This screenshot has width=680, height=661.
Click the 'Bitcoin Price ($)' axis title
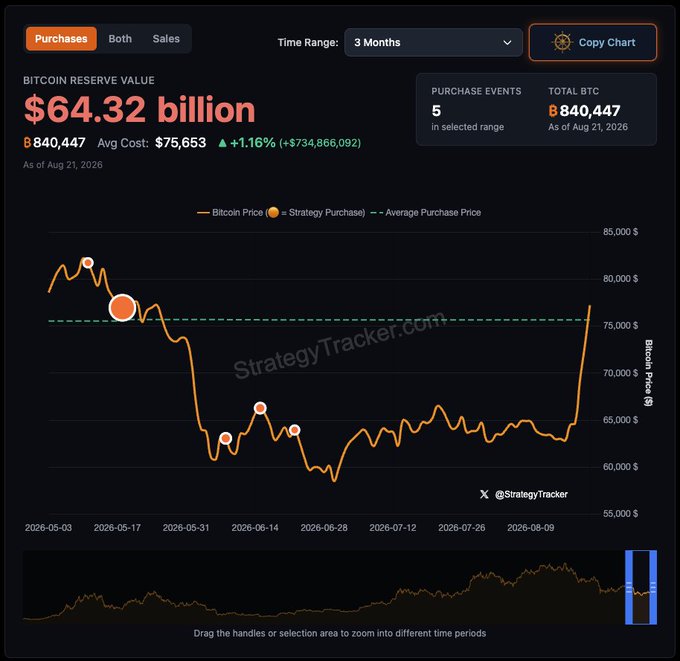pyautogui.click(x=648, y=373)
